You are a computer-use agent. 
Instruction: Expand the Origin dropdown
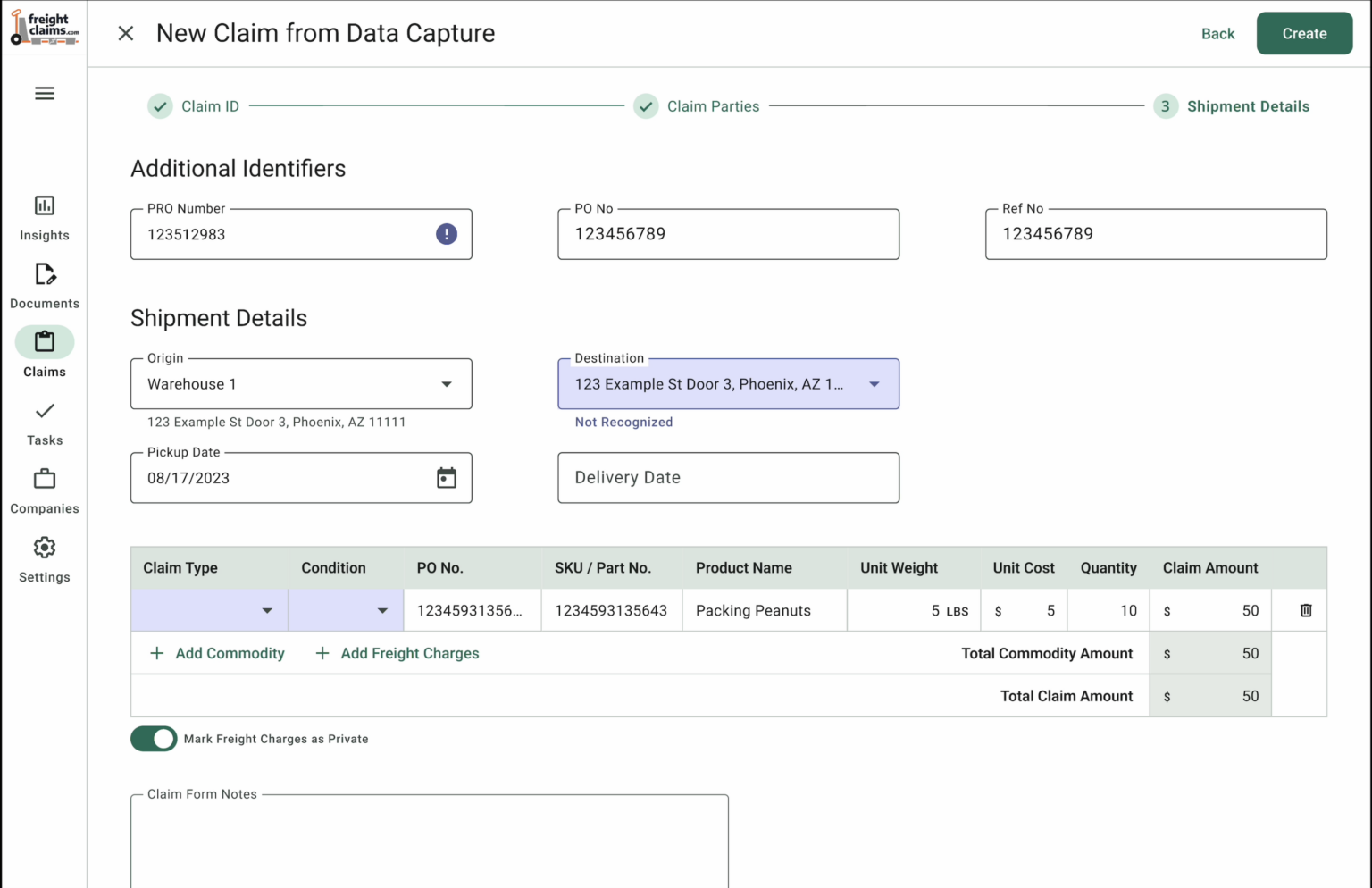(447, 384)
